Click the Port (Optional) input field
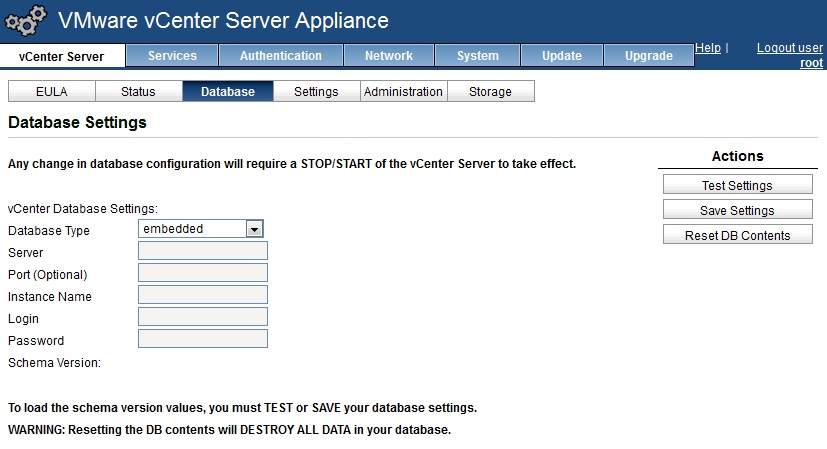 pyautogui.click(x=203, y=273)
